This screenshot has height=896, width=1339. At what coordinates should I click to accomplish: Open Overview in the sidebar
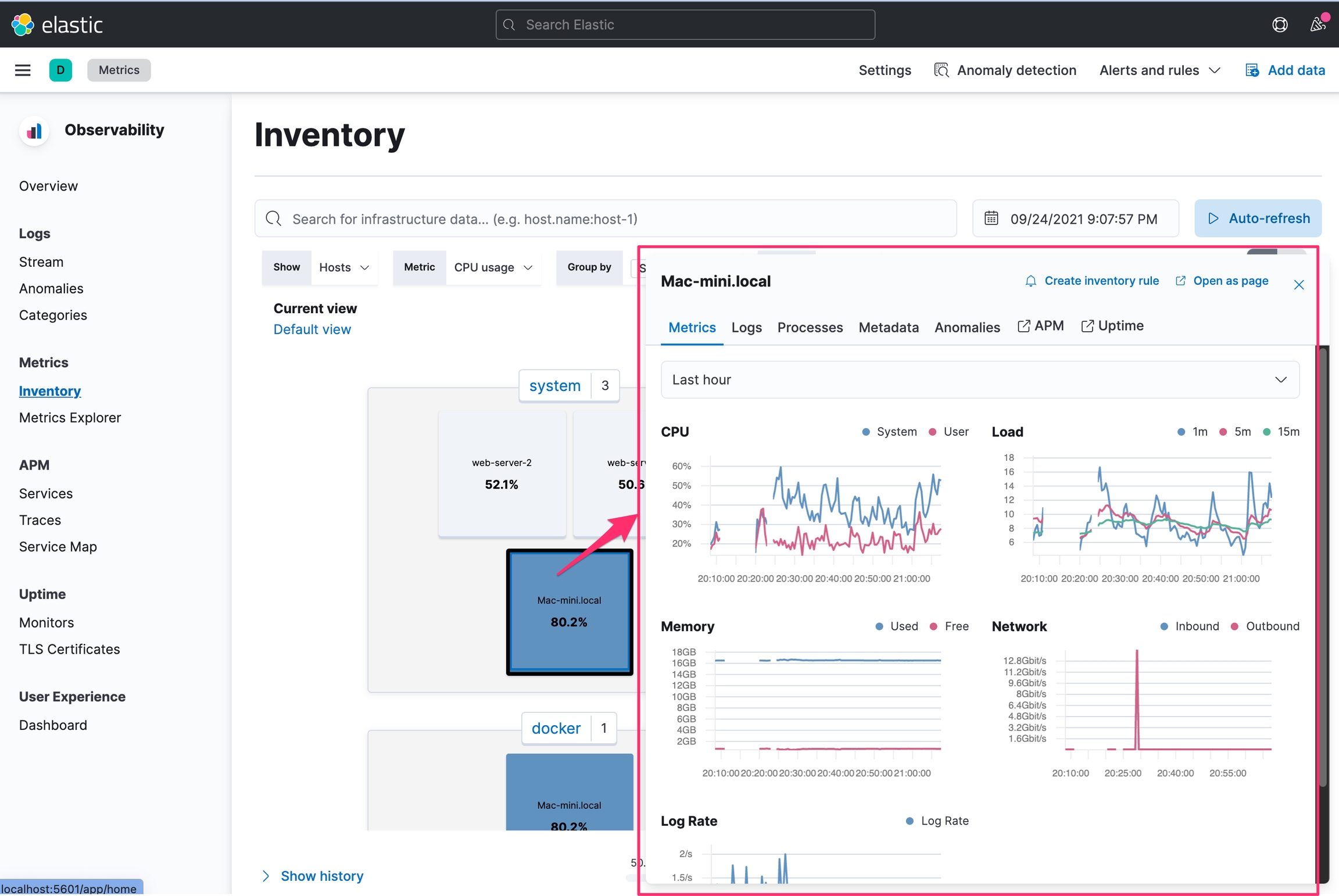48,186
